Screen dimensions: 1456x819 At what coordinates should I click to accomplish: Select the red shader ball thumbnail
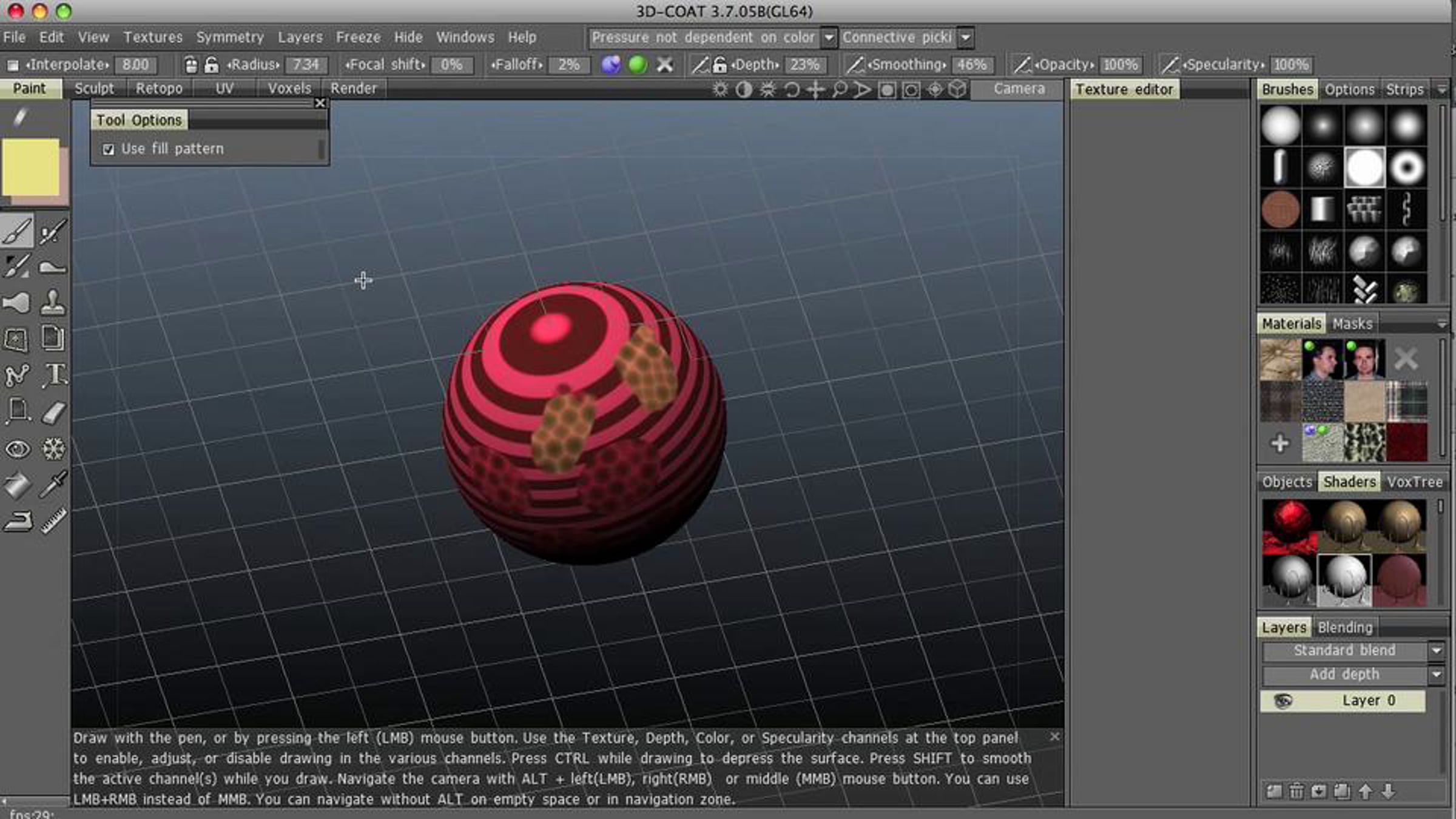[1290, 525]
